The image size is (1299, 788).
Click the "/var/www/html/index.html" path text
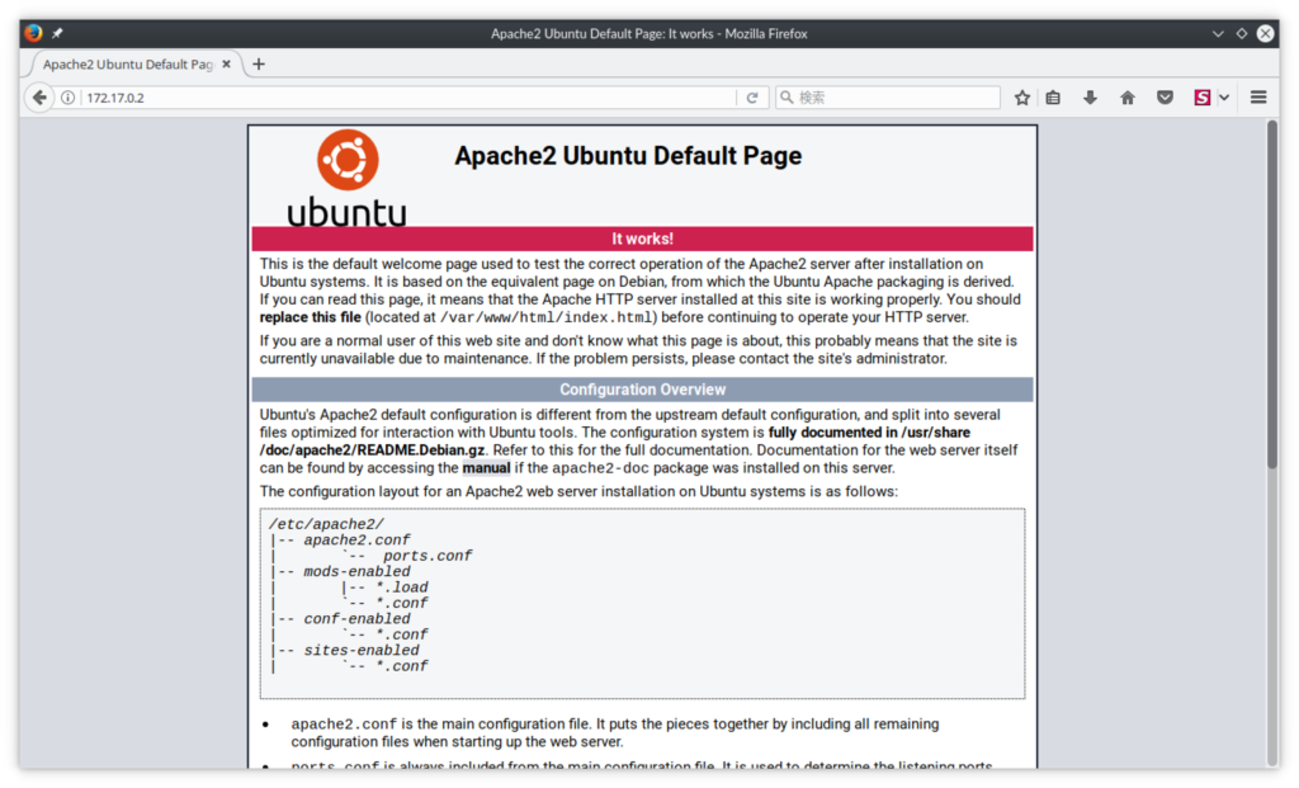547,318
